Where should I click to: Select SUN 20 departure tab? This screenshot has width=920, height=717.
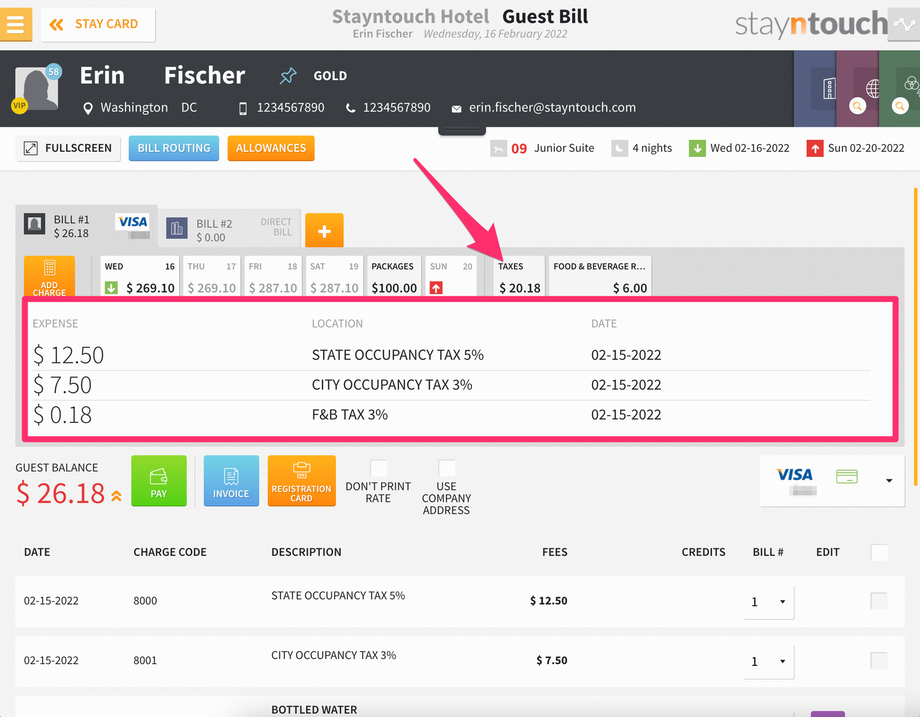[x=451, y=276]
